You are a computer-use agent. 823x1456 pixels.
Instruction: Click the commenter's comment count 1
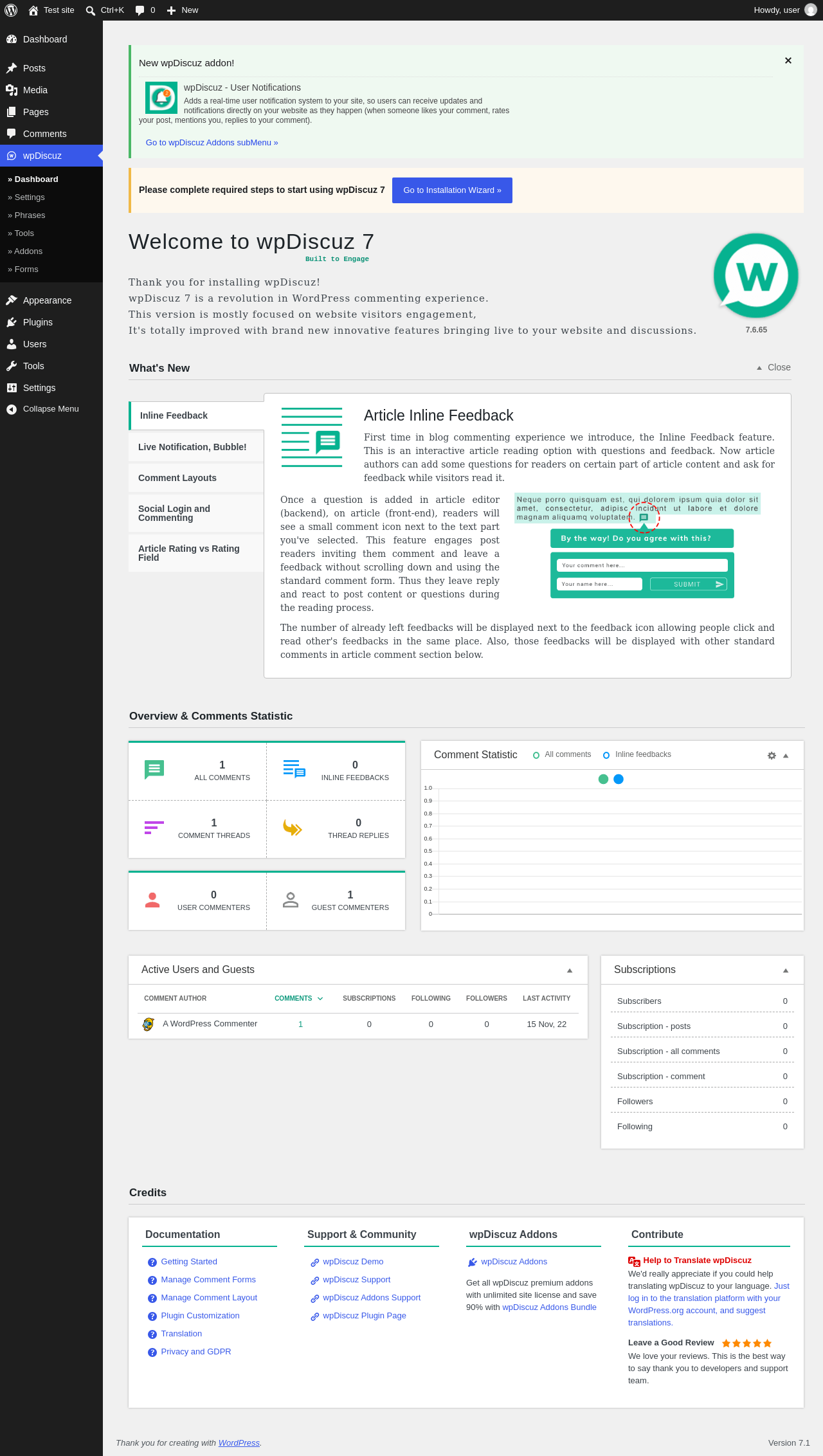coord(300,1024)
